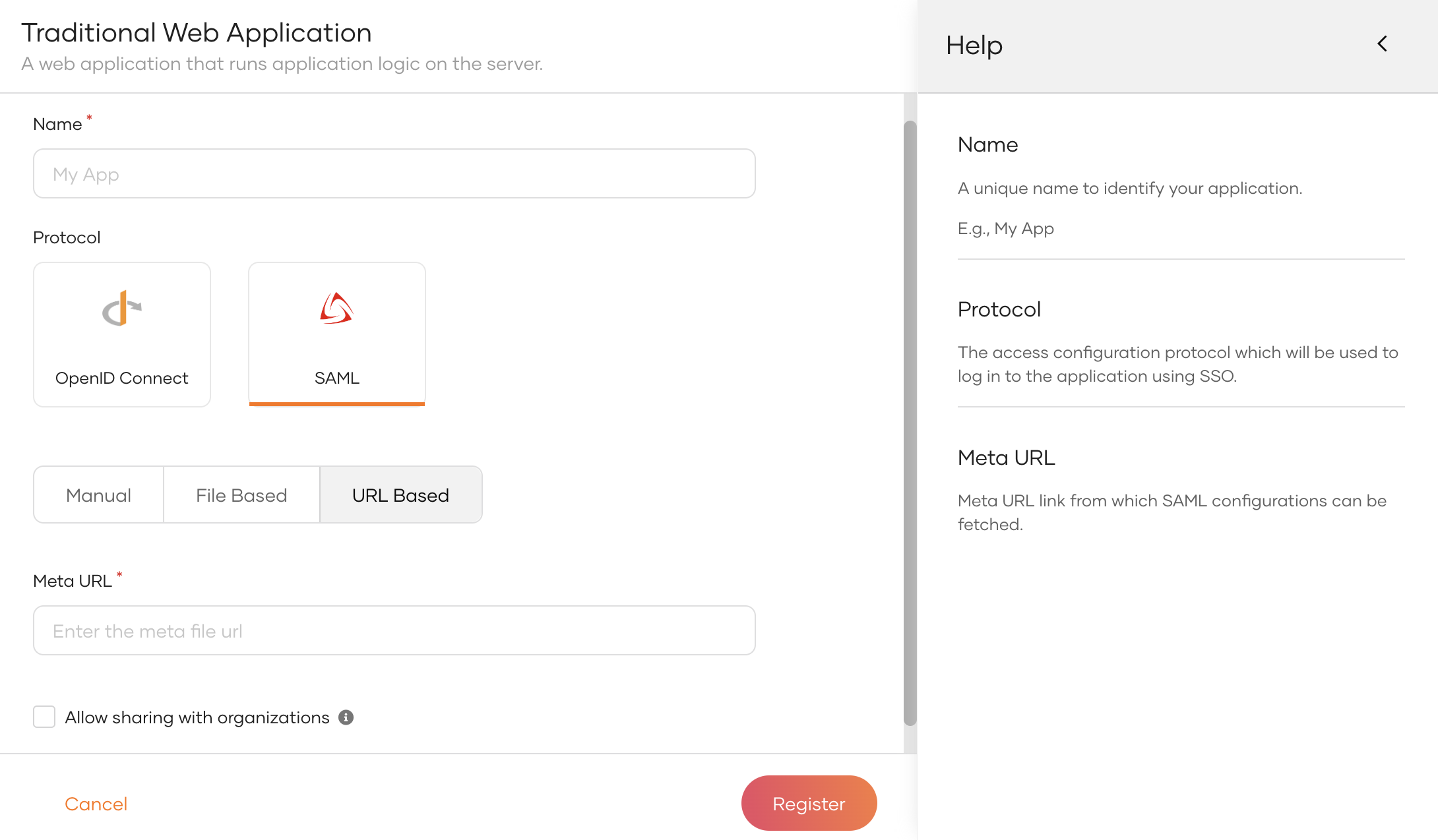
Task: Enable Allow sharing with organizations checkbox
Action: [44, 717]
